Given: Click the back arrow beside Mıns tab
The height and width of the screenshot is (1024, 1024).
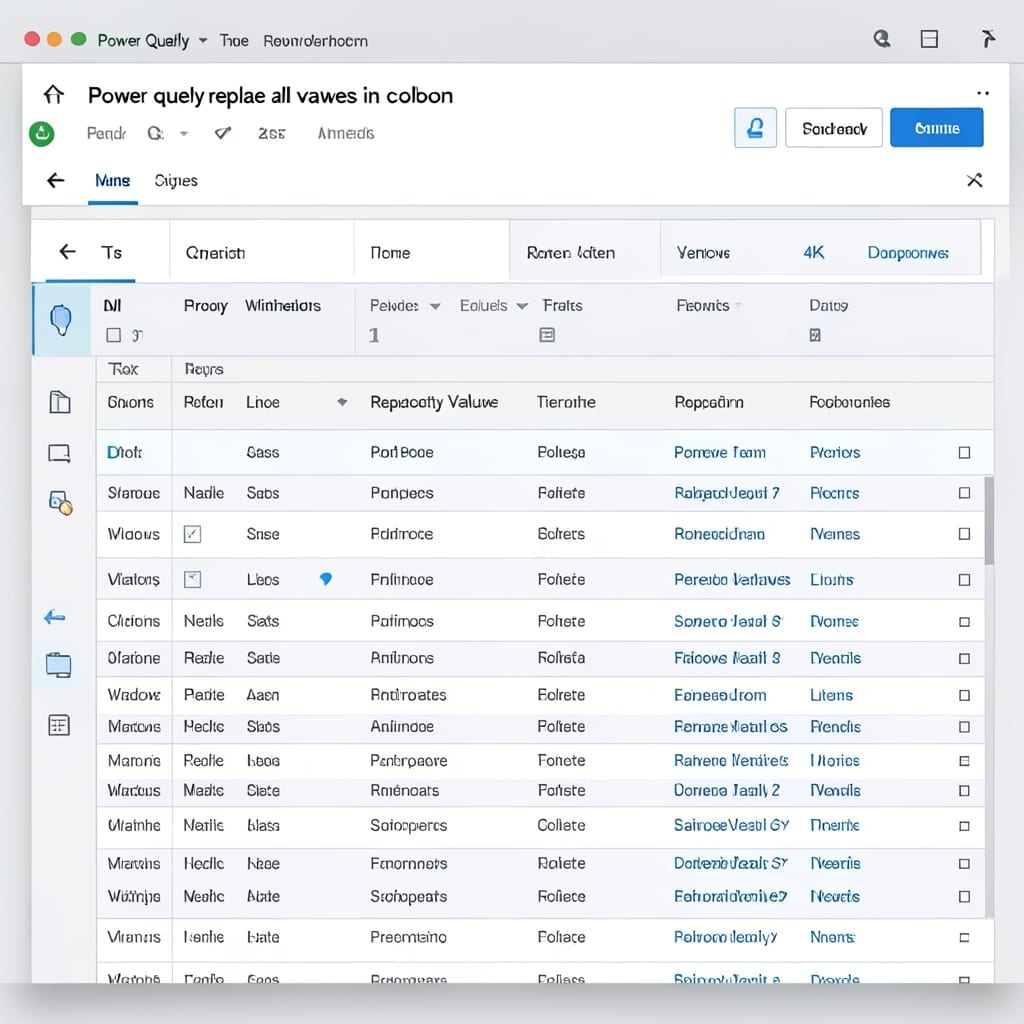Looking at the screenshot, I should 56,180.
